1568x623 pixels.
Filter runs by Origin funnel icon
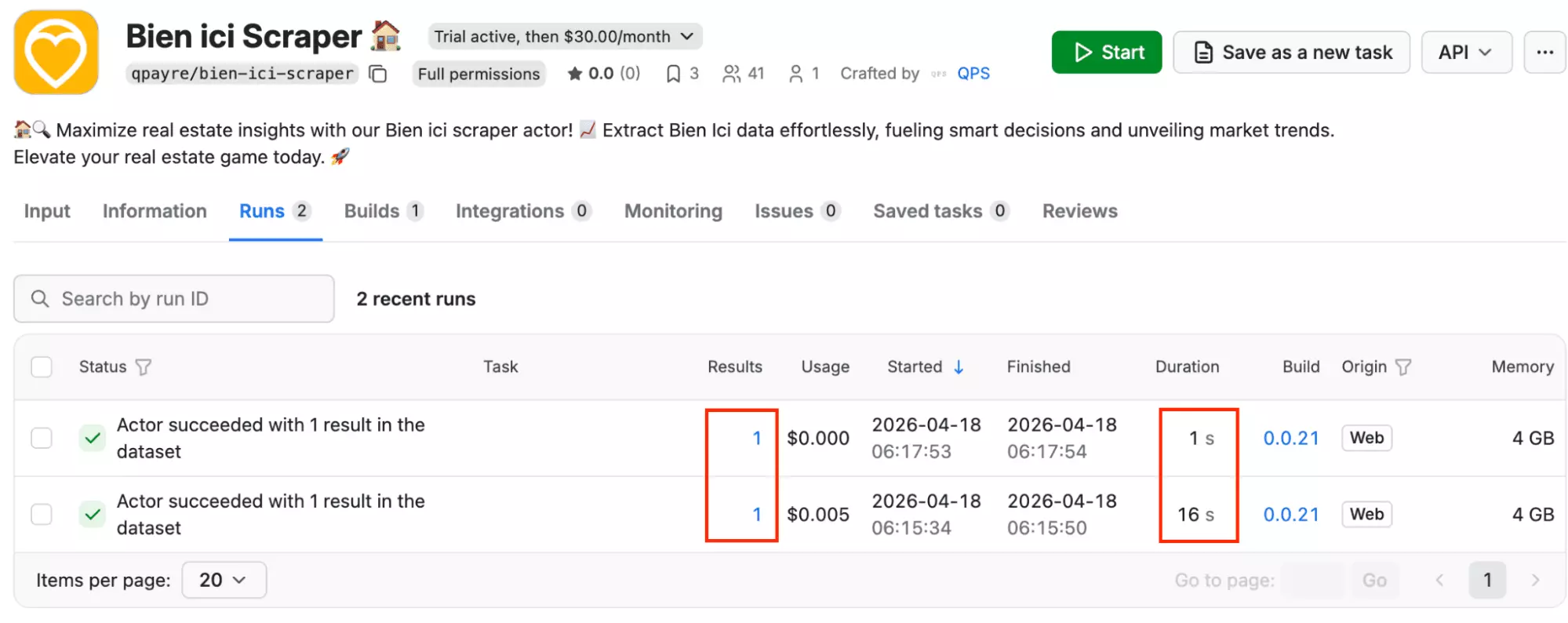pos(1403,367)
